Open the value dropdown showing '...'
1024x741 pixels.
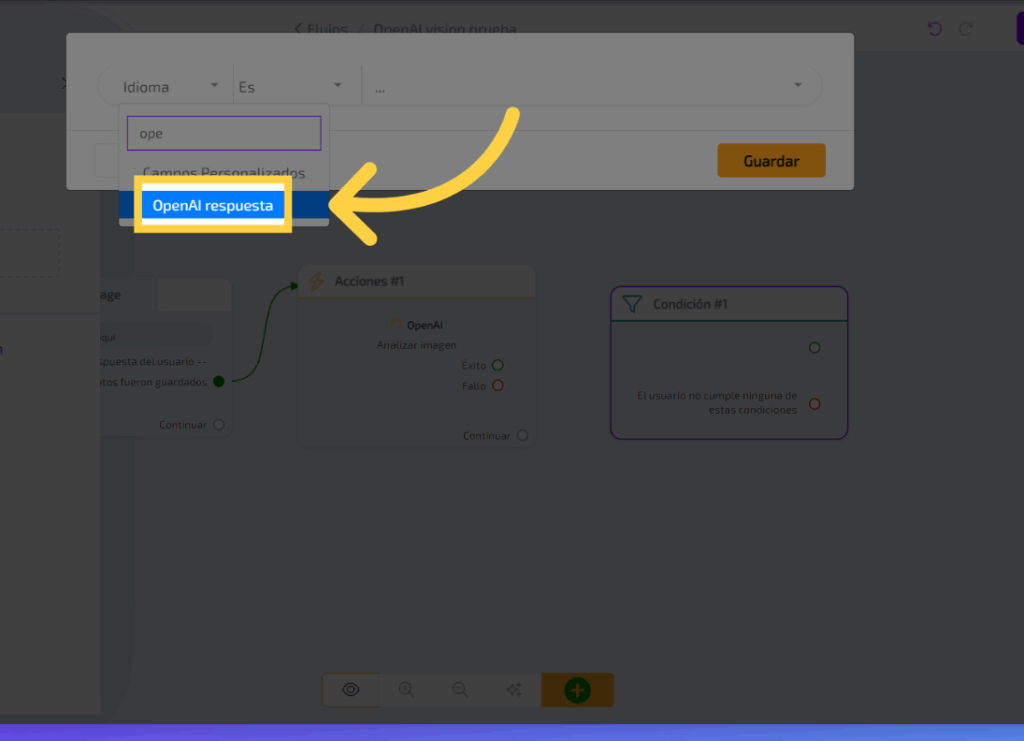[590, 87]
